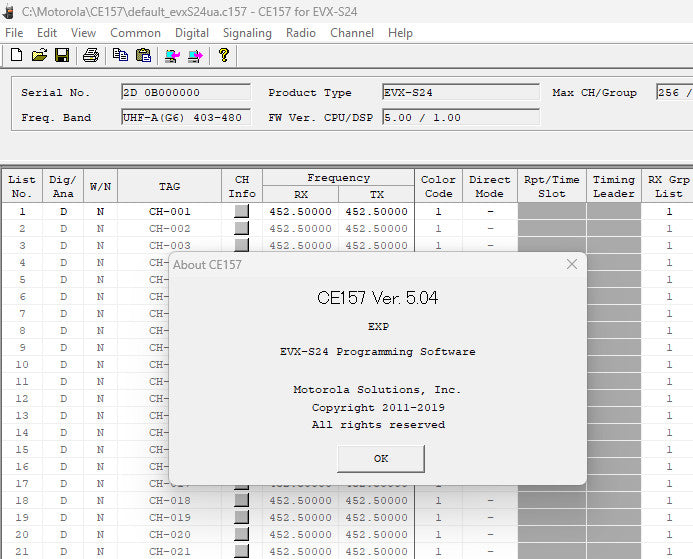This screenshot has width=693, height=559.
Task: Click the Copy toolbar icon
Action: (120, 55)
